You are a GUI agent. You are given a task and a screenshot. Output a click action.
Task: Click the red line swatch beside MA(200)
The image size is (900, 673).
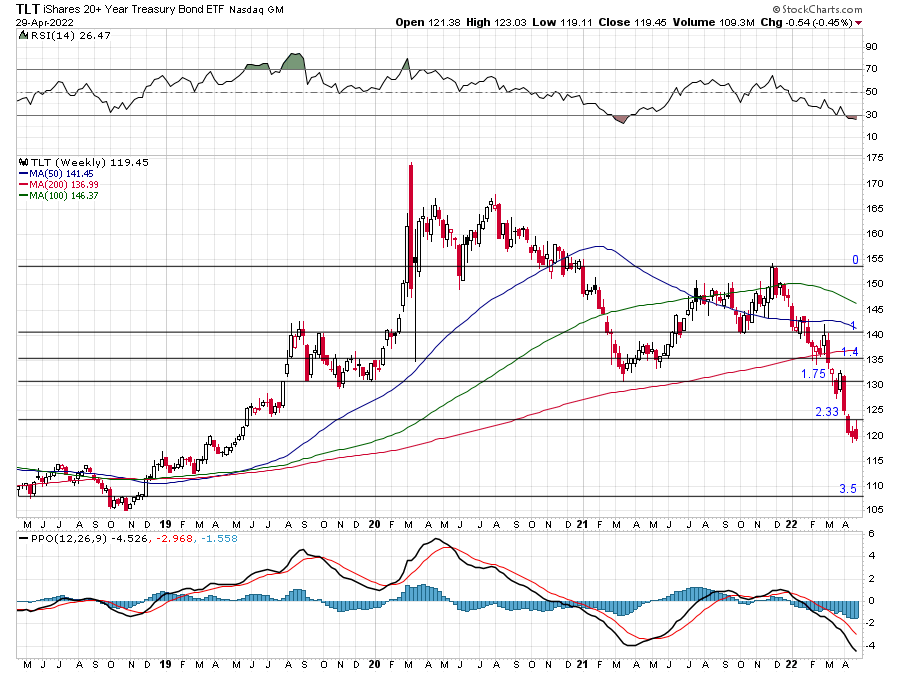click(24, 185)
